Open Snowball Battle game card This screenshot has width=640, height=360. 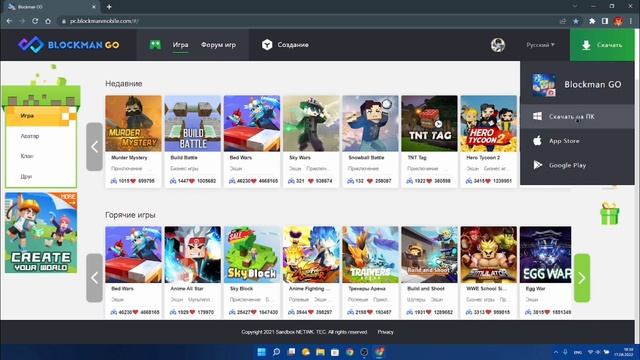tap(370, 142)
